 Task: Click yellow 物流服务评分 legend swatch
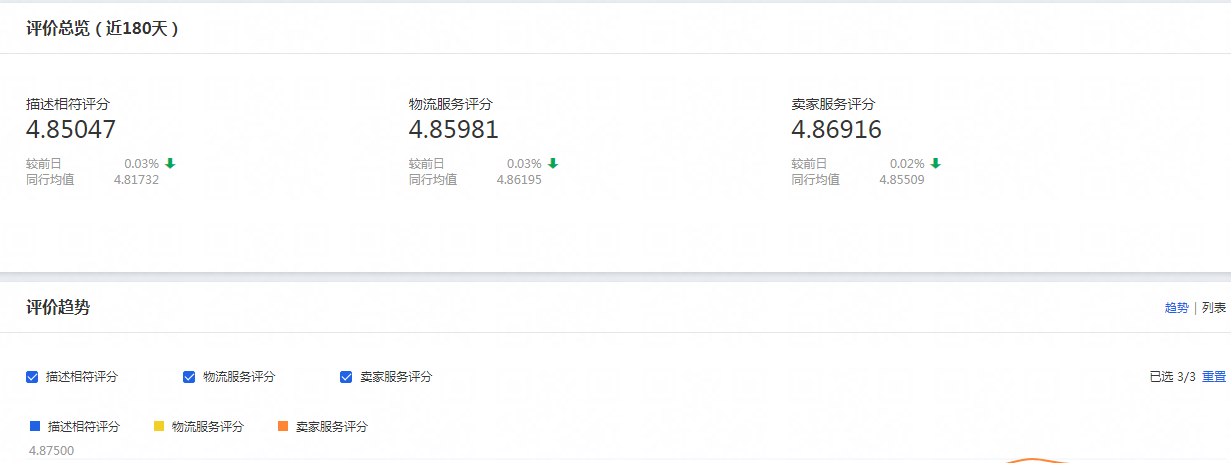click(159, 426)
